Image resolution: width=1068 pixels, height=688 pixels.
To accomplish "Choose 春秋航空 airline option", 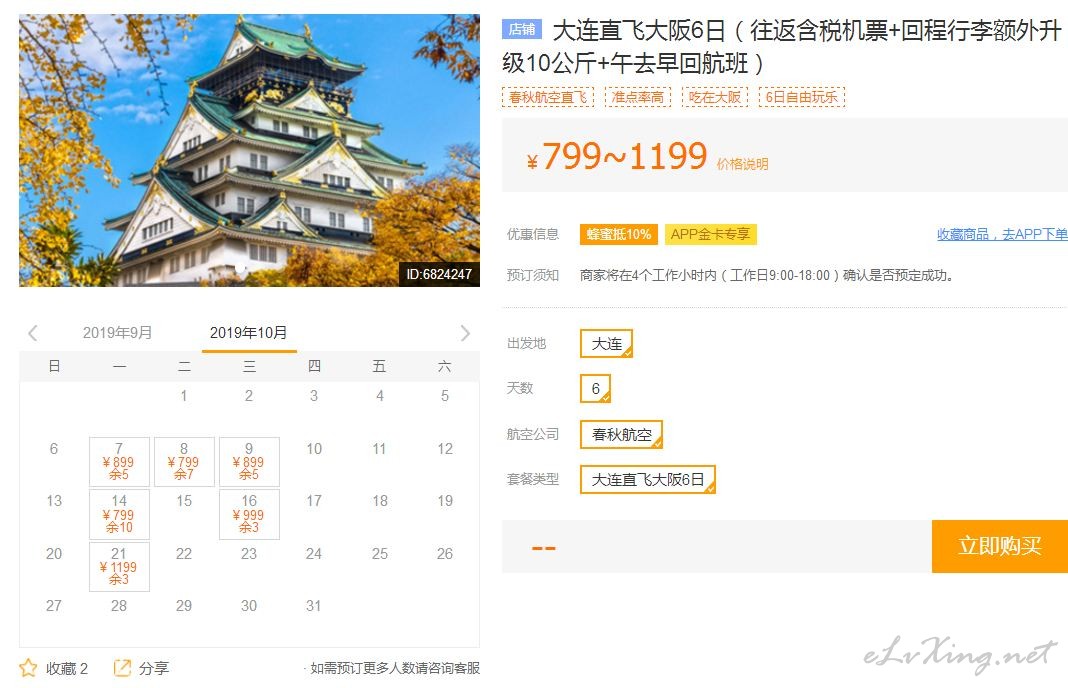I will click(621, 434).
